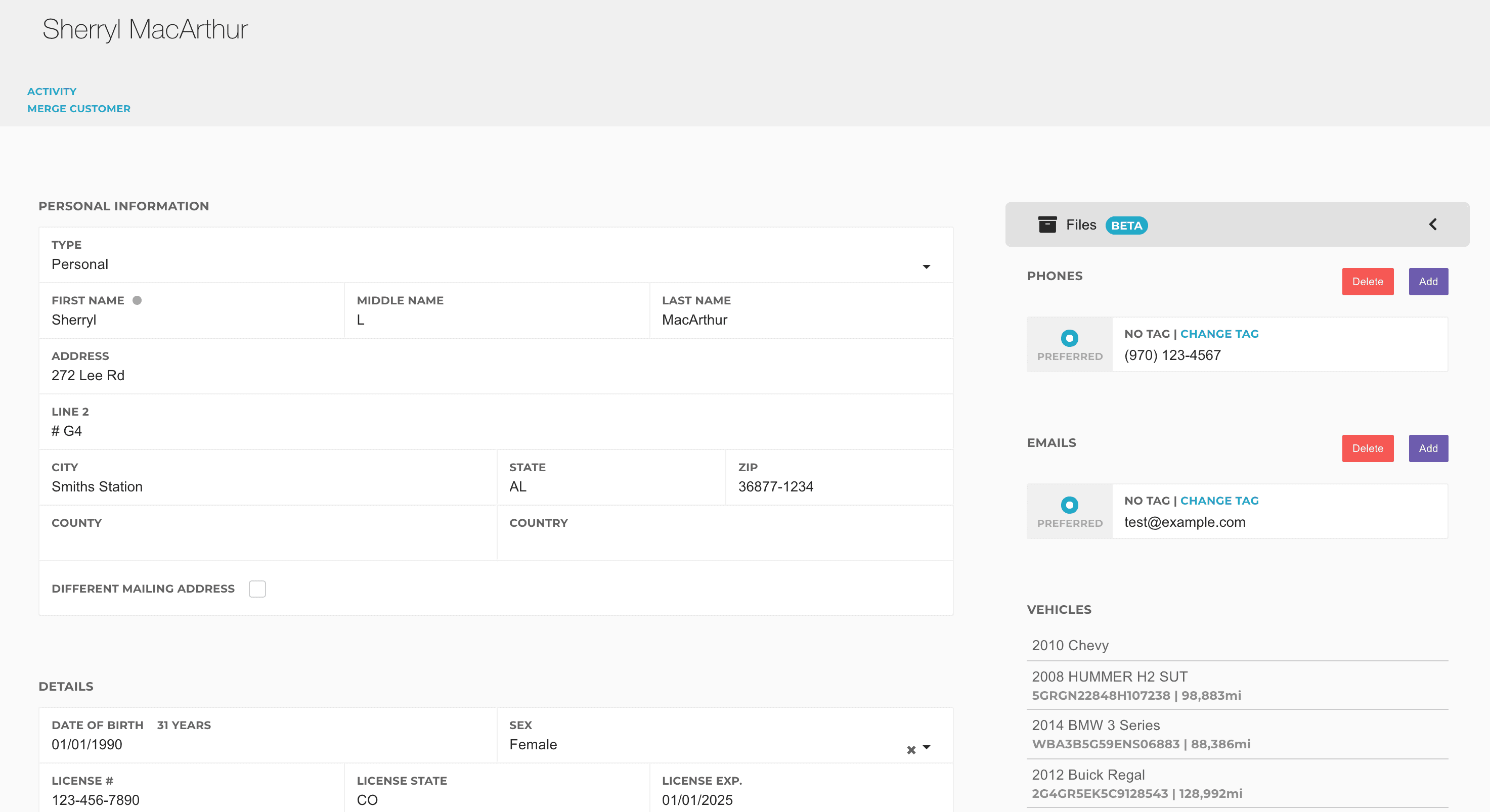Open the Type dropdown

pos(926,266)
